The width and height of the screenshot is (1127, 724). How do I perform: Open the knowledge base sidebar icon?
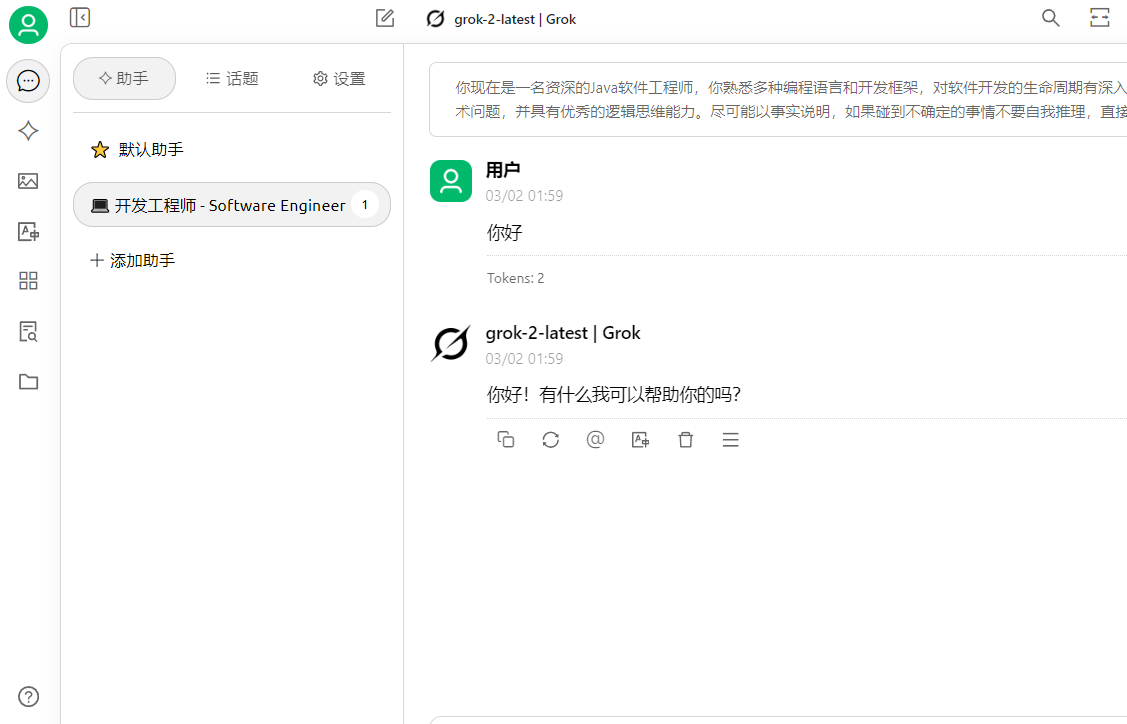pyautogui.click(x=28, y=332)
